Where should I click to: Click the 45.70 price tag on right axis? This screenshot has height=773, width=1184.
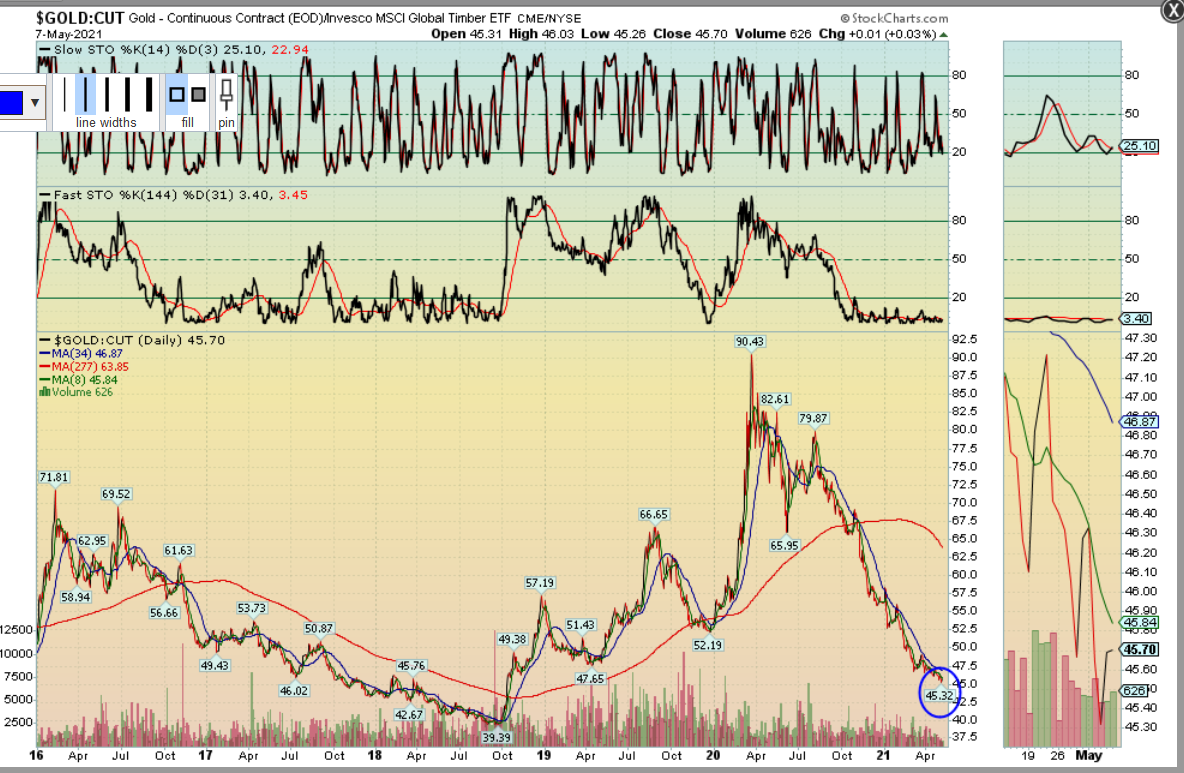(x=1139, y=648)
